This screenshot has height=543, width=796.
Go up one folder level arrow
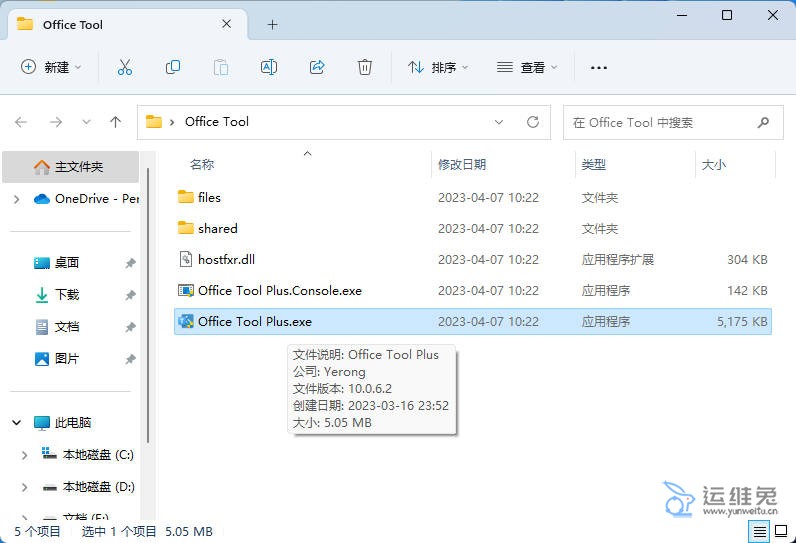[x=116, y=122]
